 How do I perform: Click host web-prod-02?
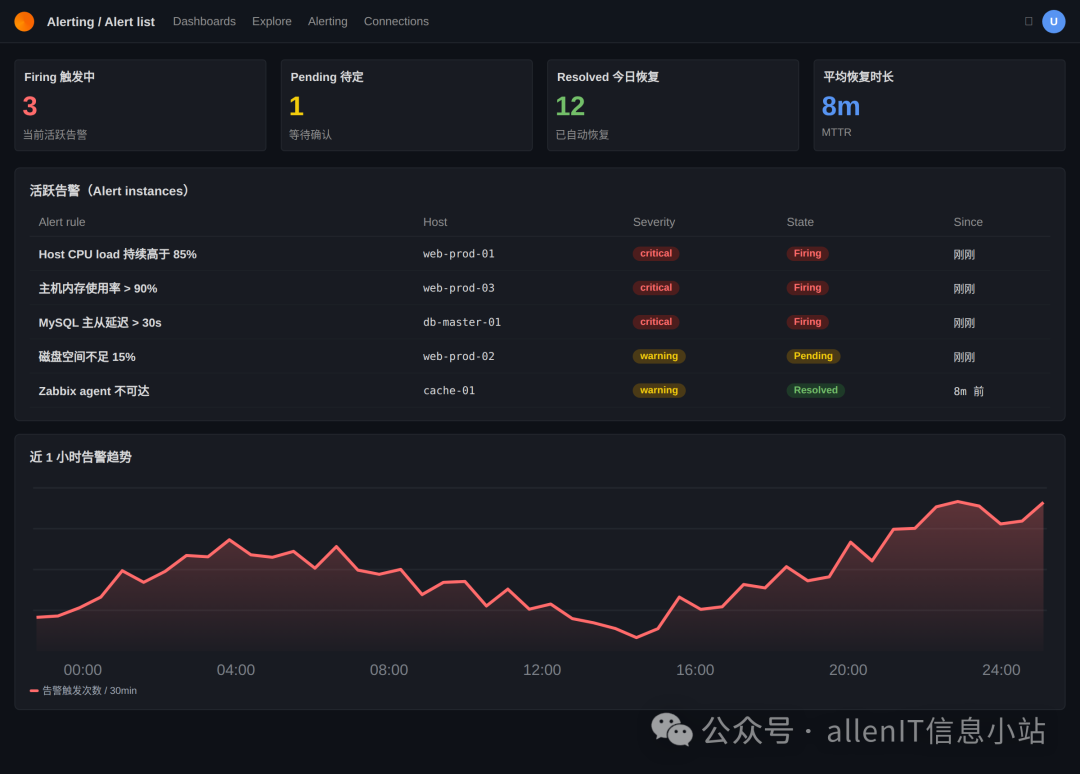(x=459, y=356)
